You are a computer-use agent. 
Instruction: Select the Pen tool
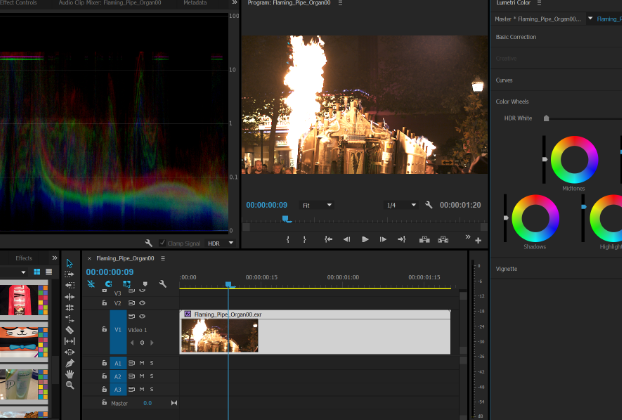click(x=69, y=363)
